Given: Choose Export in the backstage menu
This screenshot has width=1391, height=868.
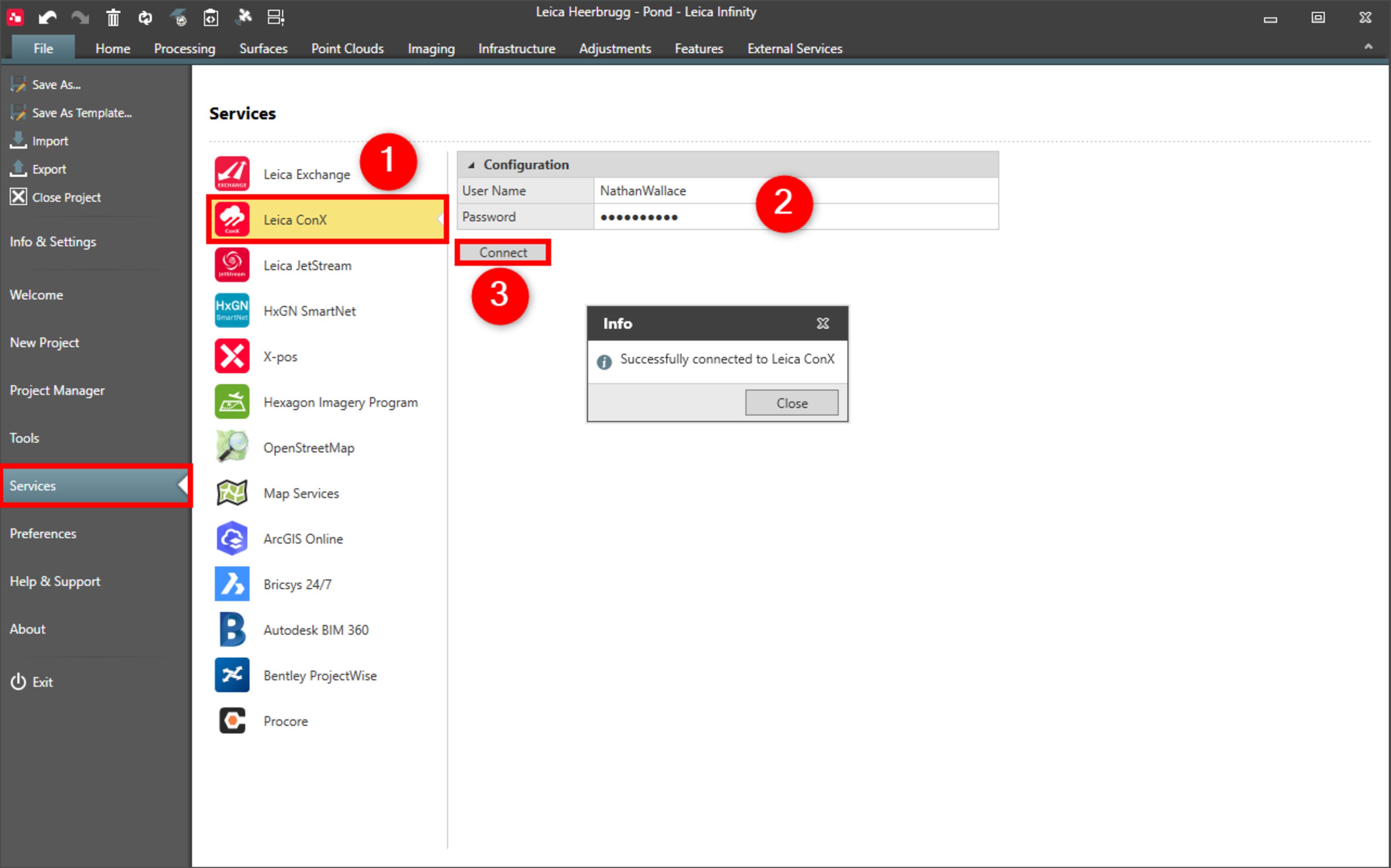Looking at the screenshot, I should click(49, 169).
